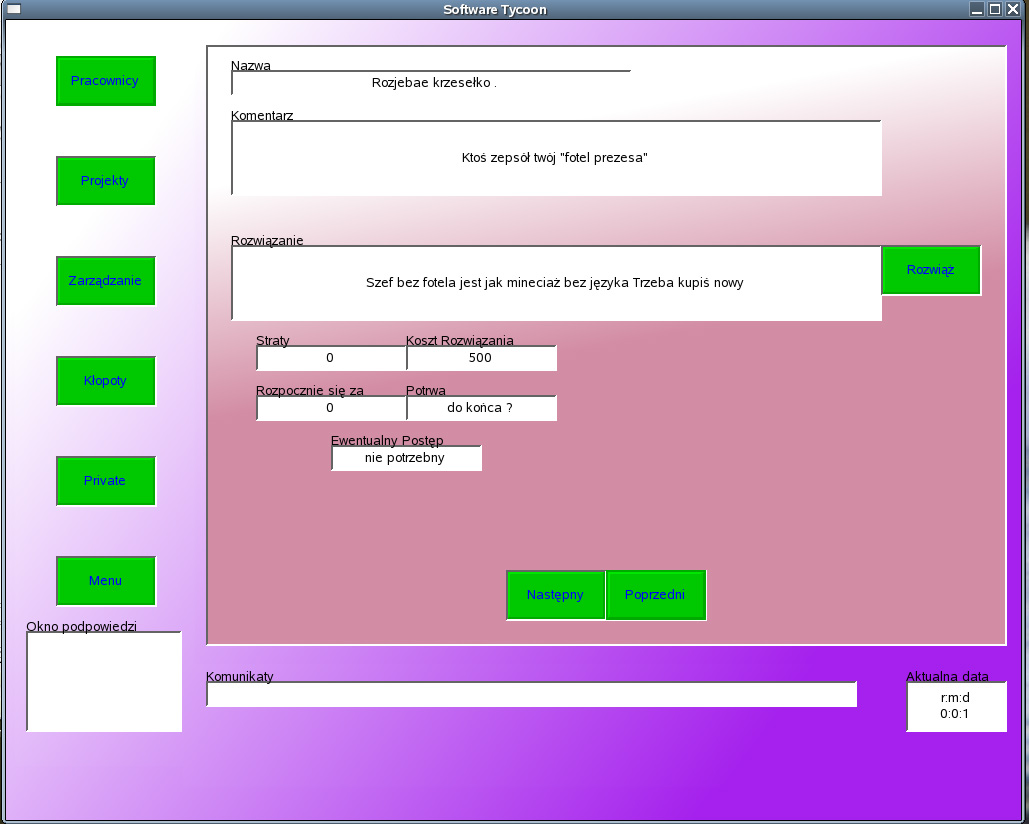Open the Pracownicy section
Screen dimensions: 1029x824
pyautogui.click(x=105, y=81)
